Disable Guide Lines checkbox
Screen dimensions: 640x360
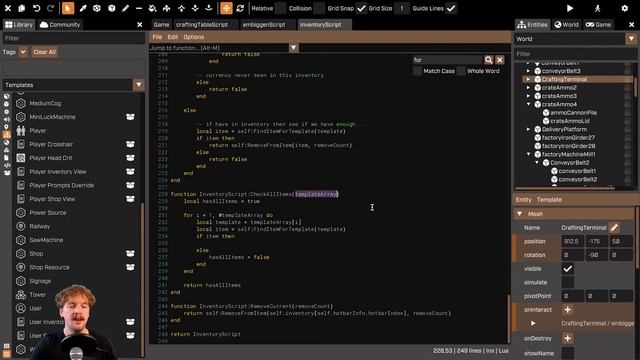pyautogui.click(x=451, y=8)
